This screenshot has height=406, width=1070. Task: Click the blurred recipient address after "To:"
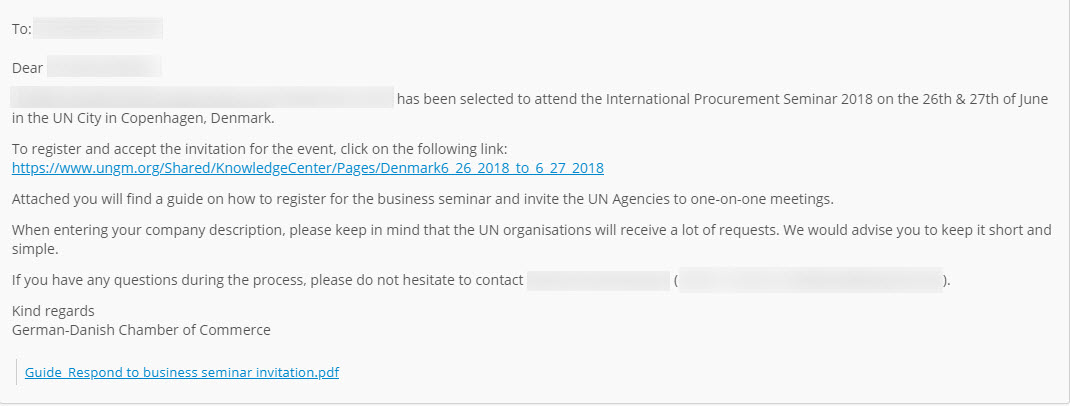98,29
